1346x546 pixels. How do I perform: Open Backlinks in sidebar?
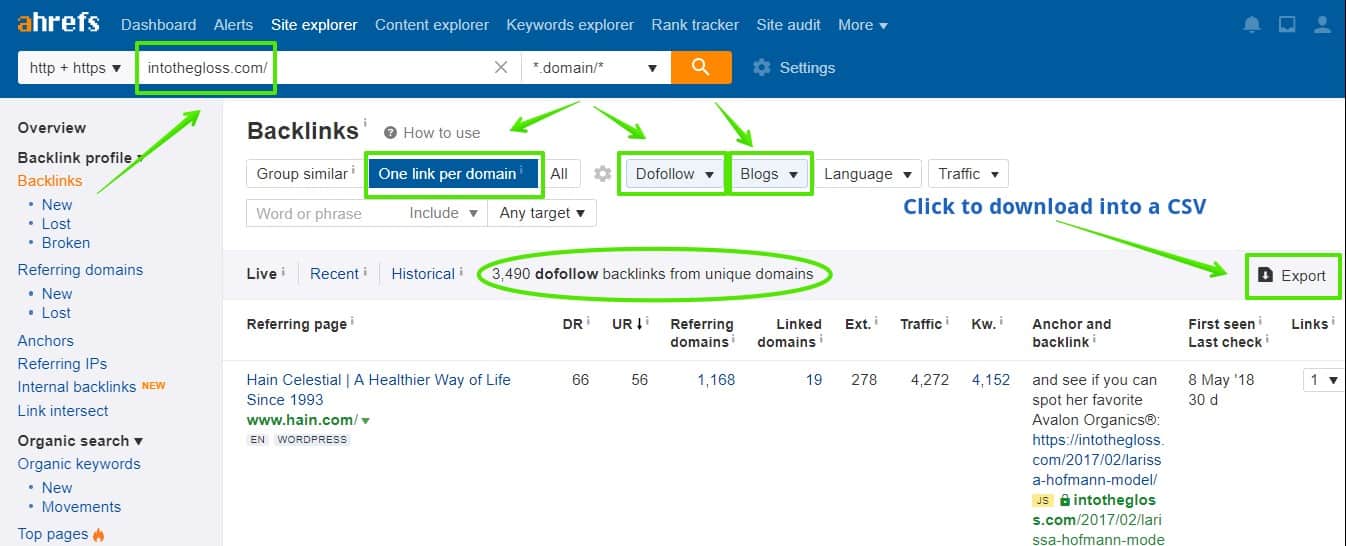[50, 181]
